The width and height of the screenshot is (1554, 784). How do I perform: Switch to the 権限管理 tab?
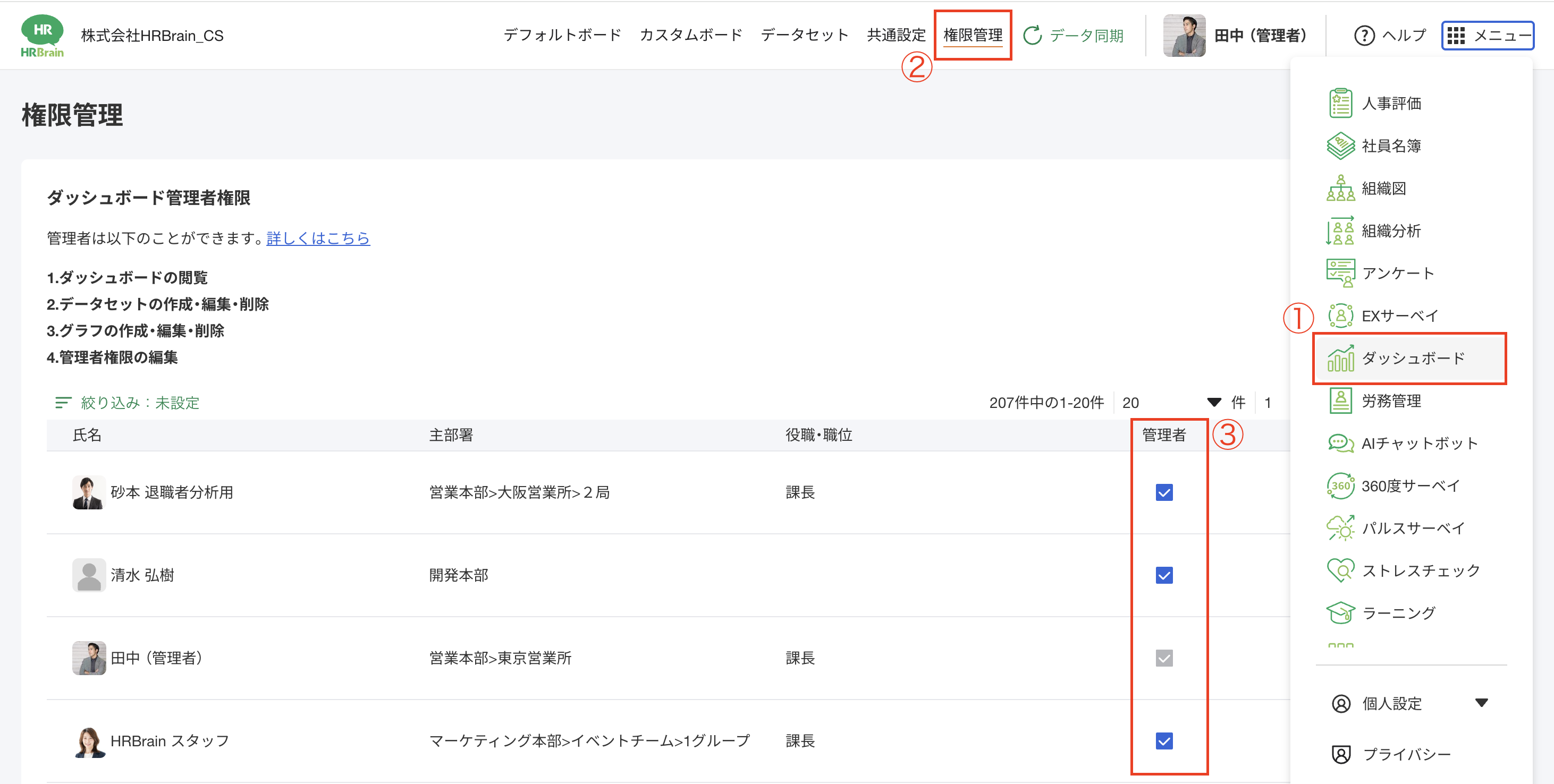pos(973,35)
